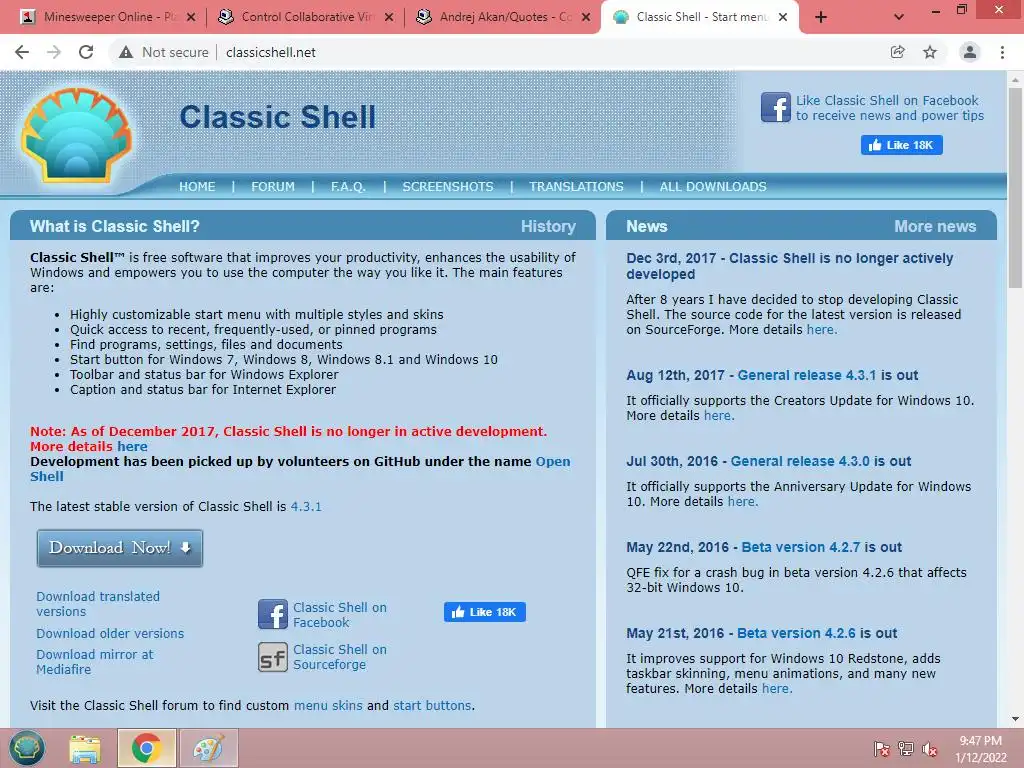Screen dimensions: 1024x768
Task: Open the HOME navigation item
Action: click(197, 187)
